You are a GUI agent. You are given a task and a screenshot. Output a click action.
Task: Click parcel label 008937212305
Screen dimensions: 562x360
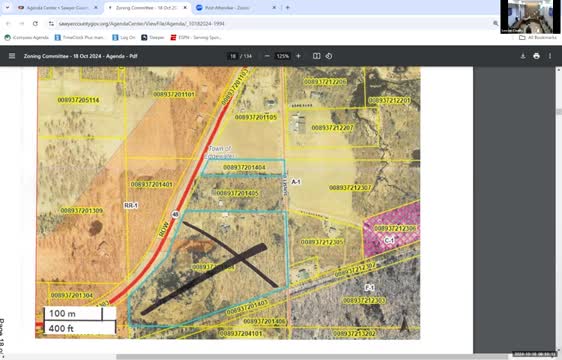[x=322, y=242]
